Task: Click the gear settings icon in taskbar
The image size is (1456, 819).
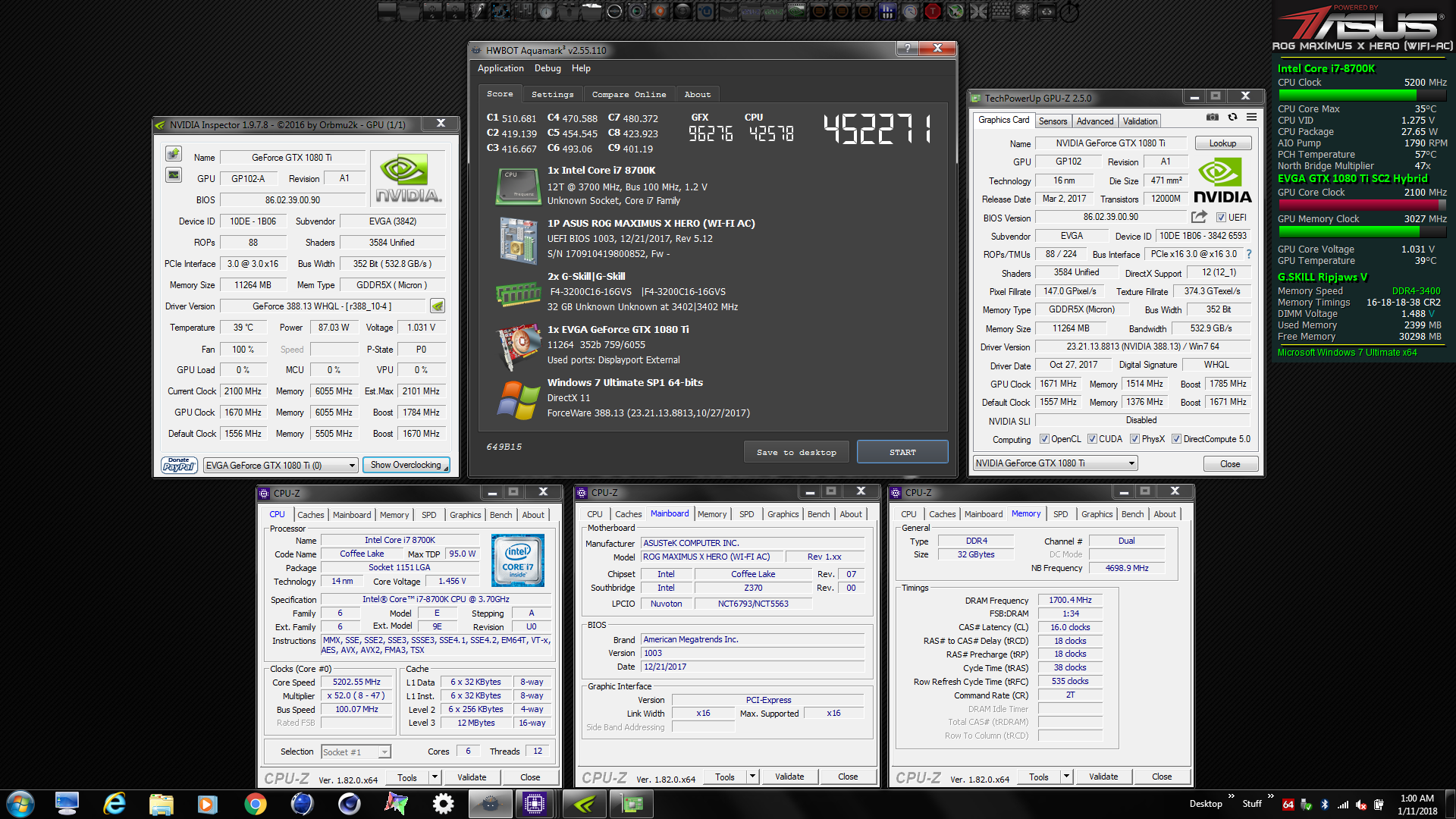Action: click(443, 804)
